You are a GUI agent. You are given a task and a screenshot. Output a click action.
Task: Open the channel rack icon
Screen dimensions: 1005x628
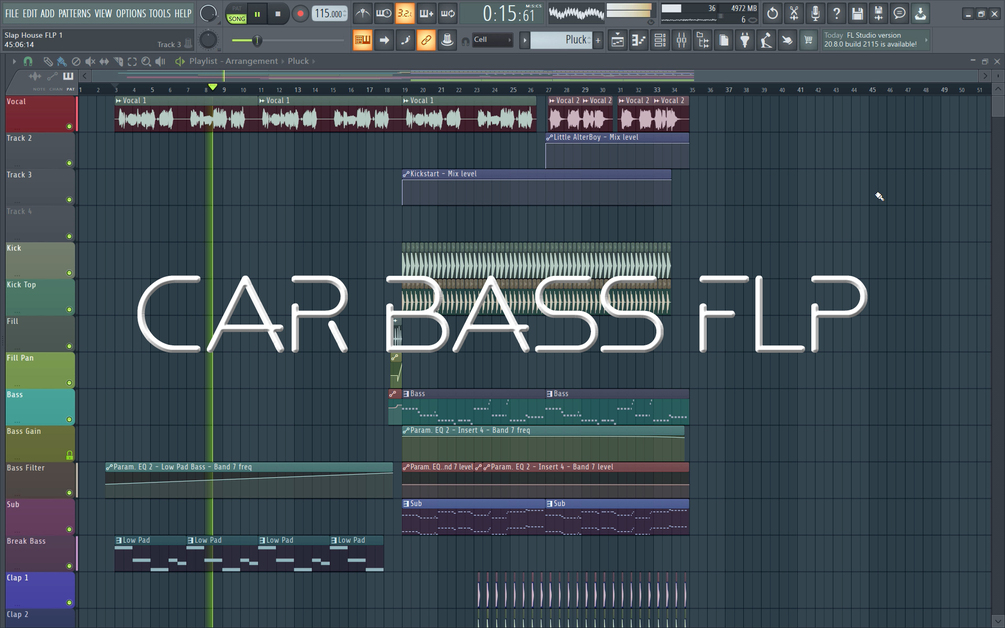point(660,40)
